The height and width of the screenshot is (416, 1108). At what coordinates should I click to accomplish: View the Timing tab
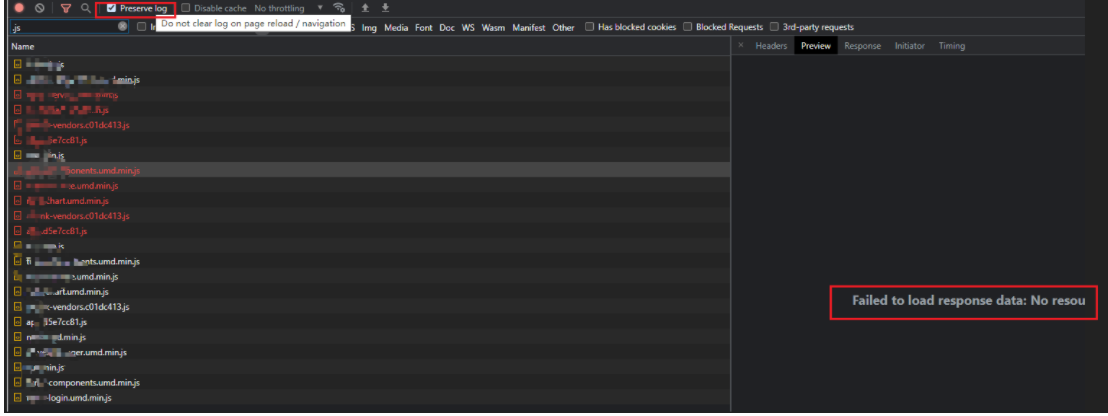952,46
